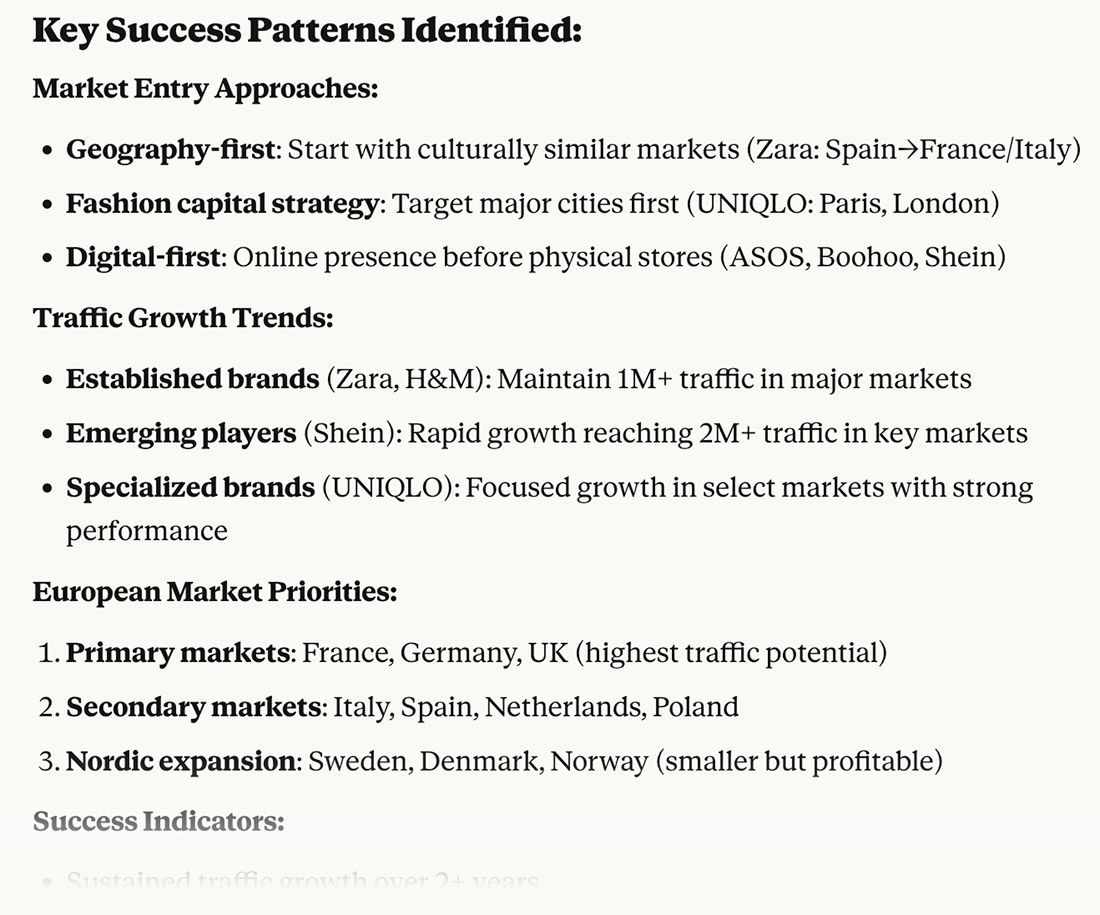Image resolution: width=1100 pixels, height=915 pixels.
Task: Click the "European Market Priorities" subheading
Action: [x=215, y=592]
